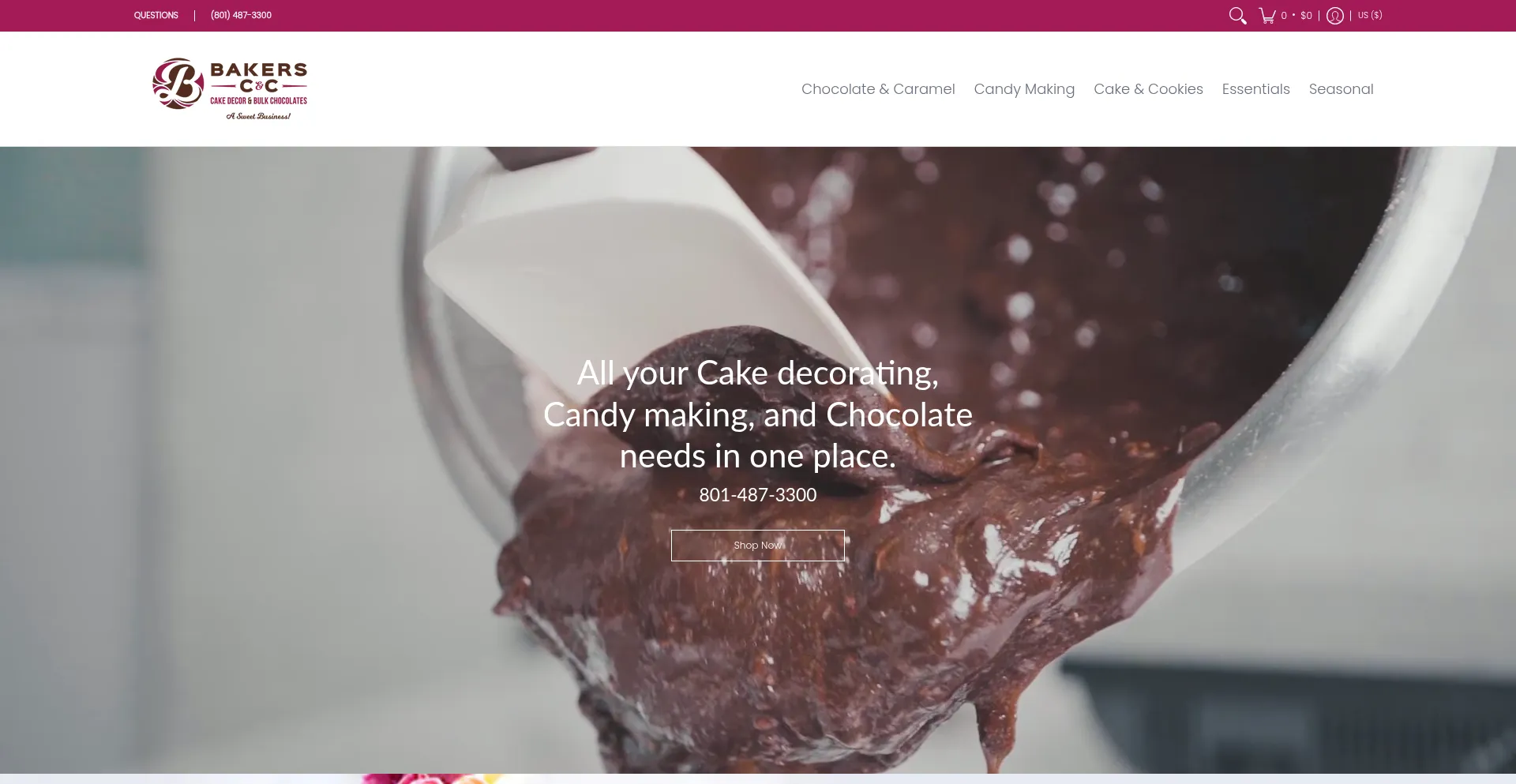Expand the US ($) currency selector
This screenshot has height=784, width=1516.
click(1370, 16)
